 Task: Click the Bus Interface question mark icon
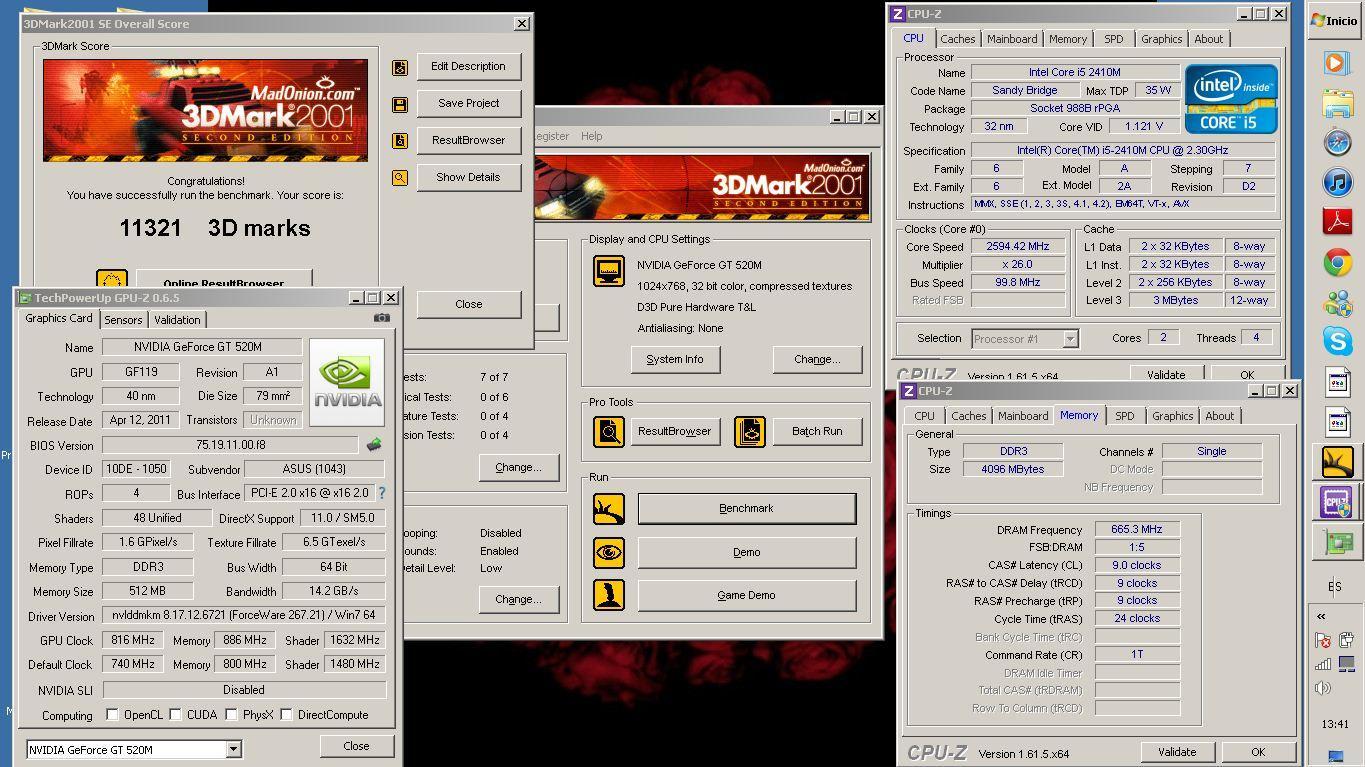[381, 493]
